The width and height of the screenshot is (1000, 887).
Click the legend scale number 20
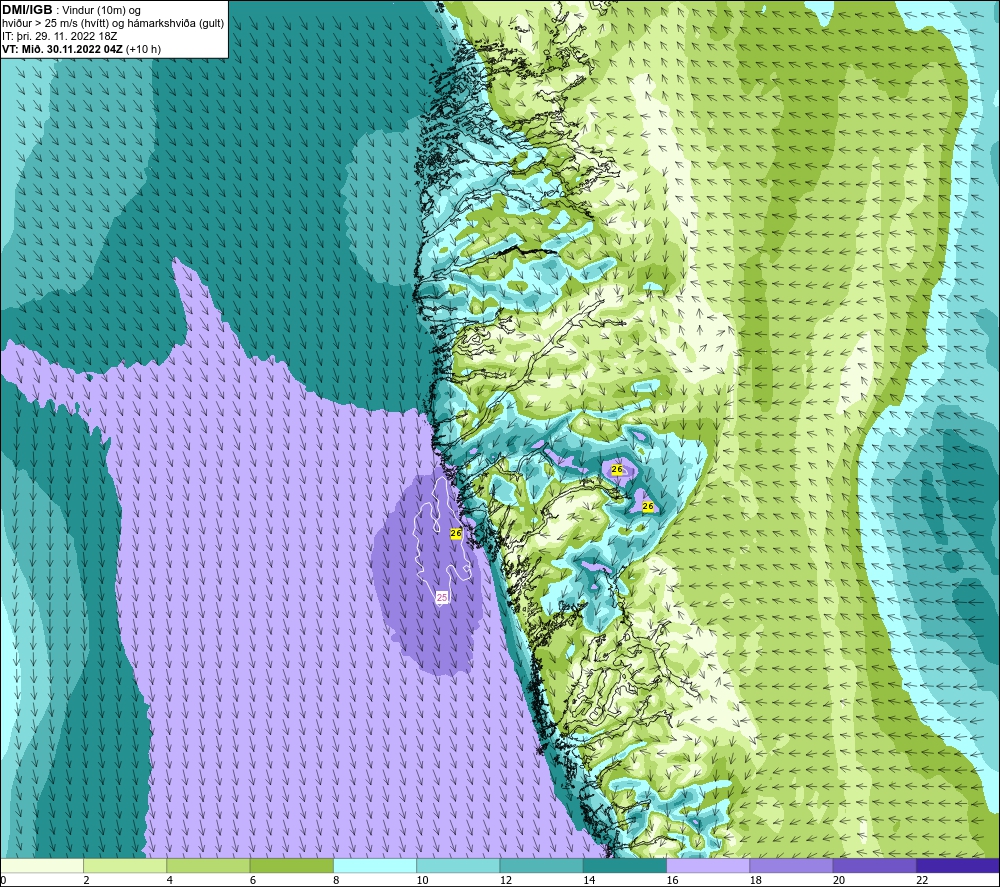pyautogui.click(x=839, y=880)
